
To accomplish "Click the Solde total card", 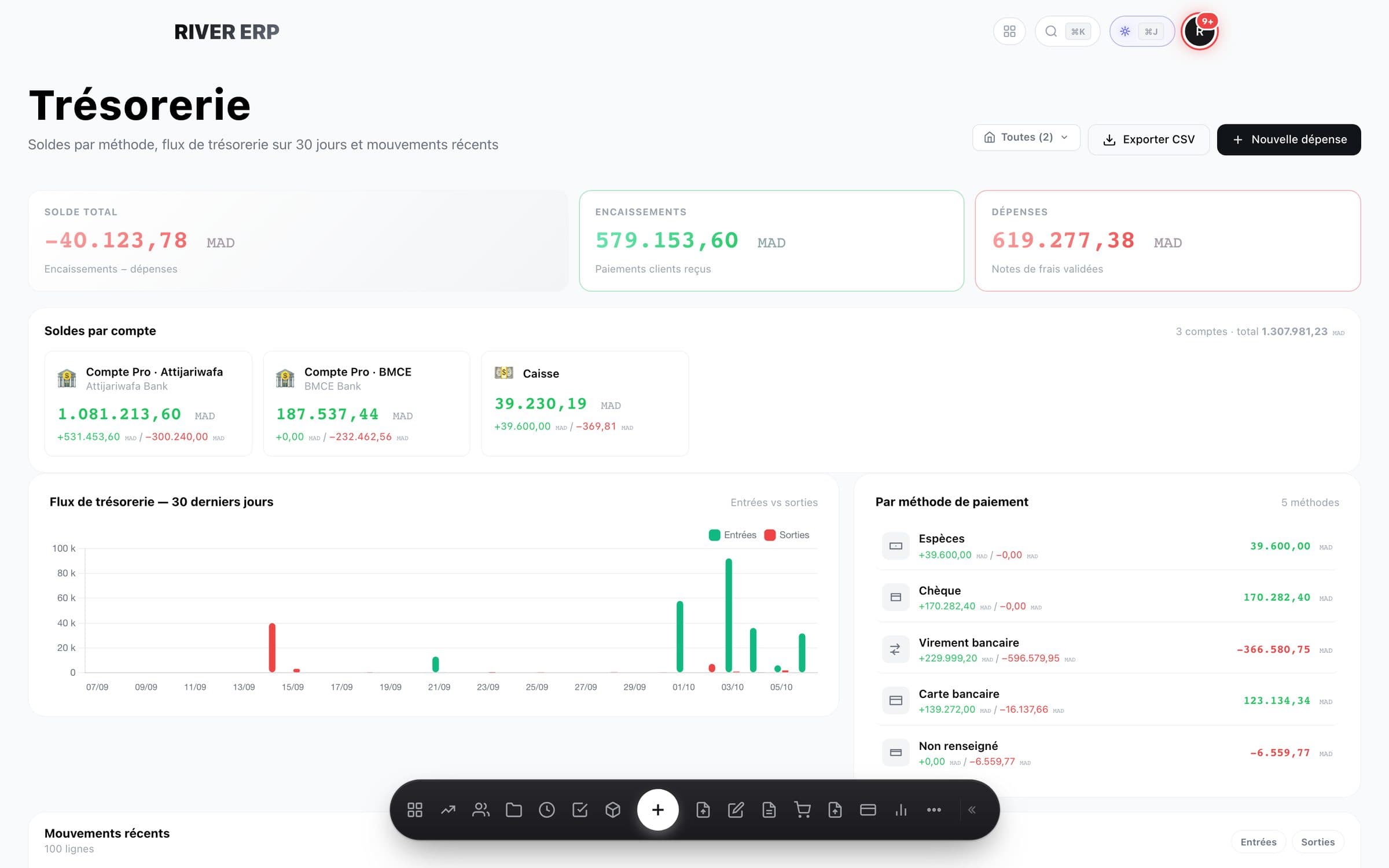I will click(298, 241).
